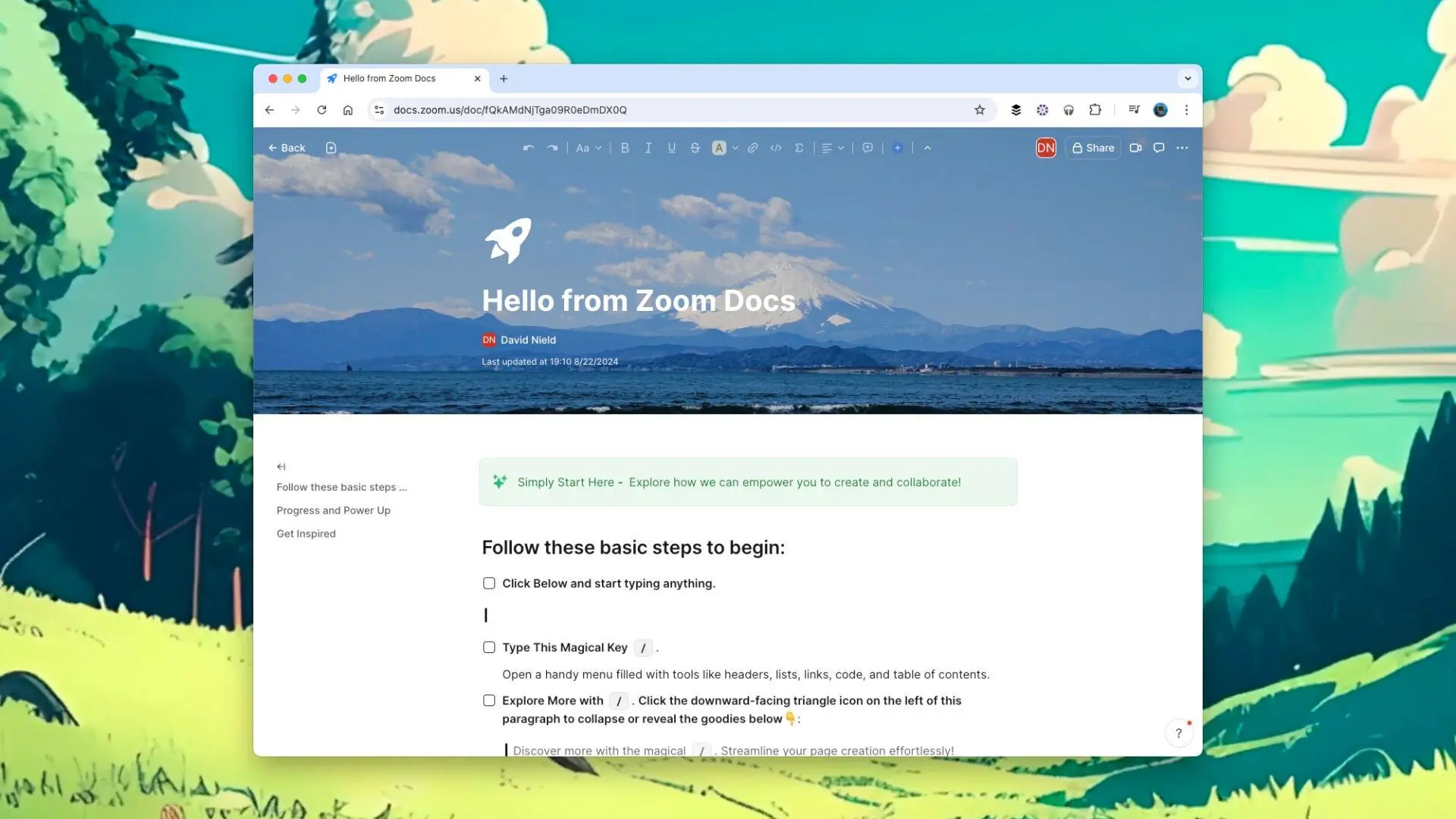The width and height of the screenshot is (1456, 819).
Task: Open the Share dialog
Action: [1093, 148]
